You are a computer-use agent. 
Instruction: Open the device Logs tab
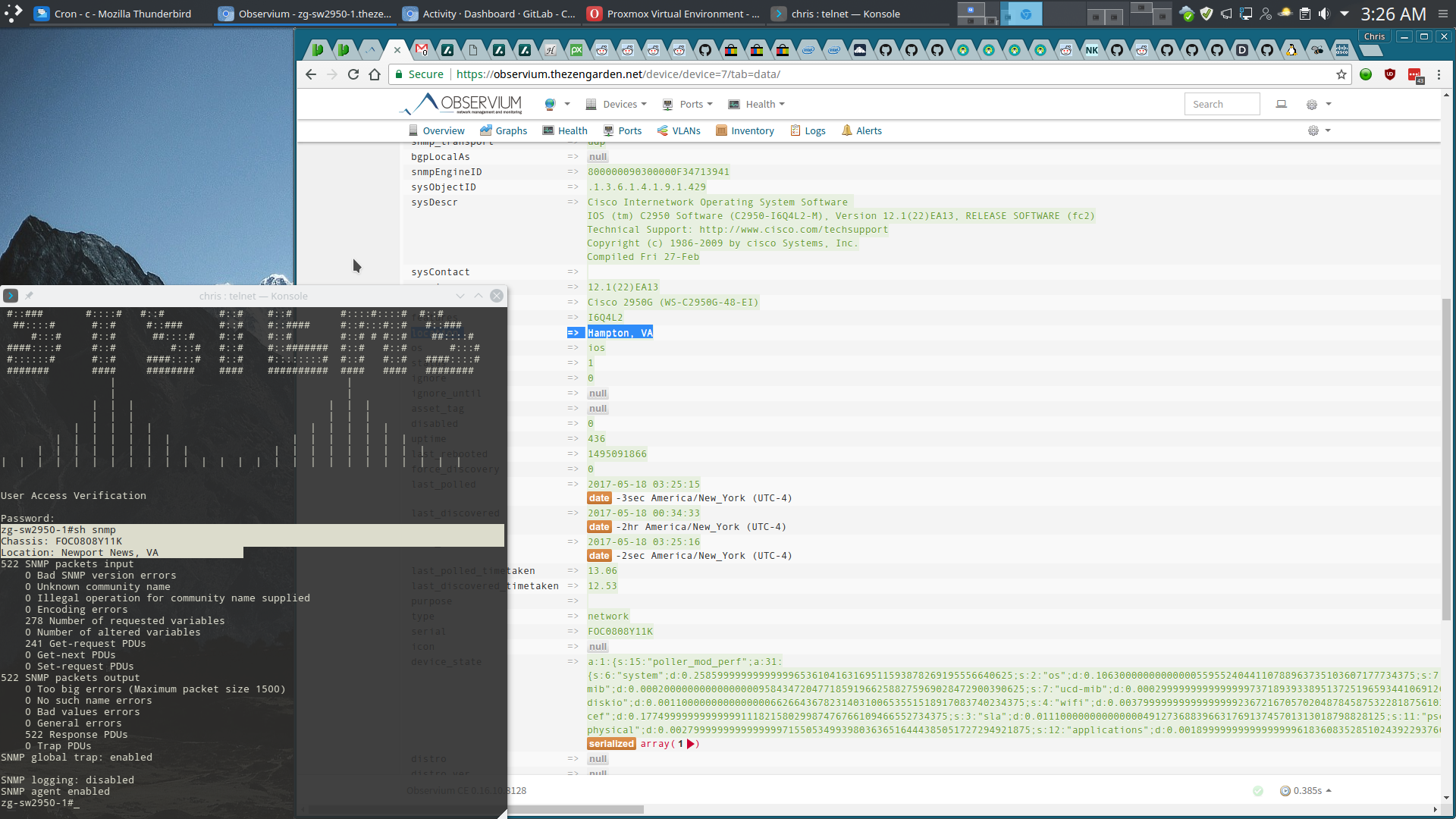[808, 130]
